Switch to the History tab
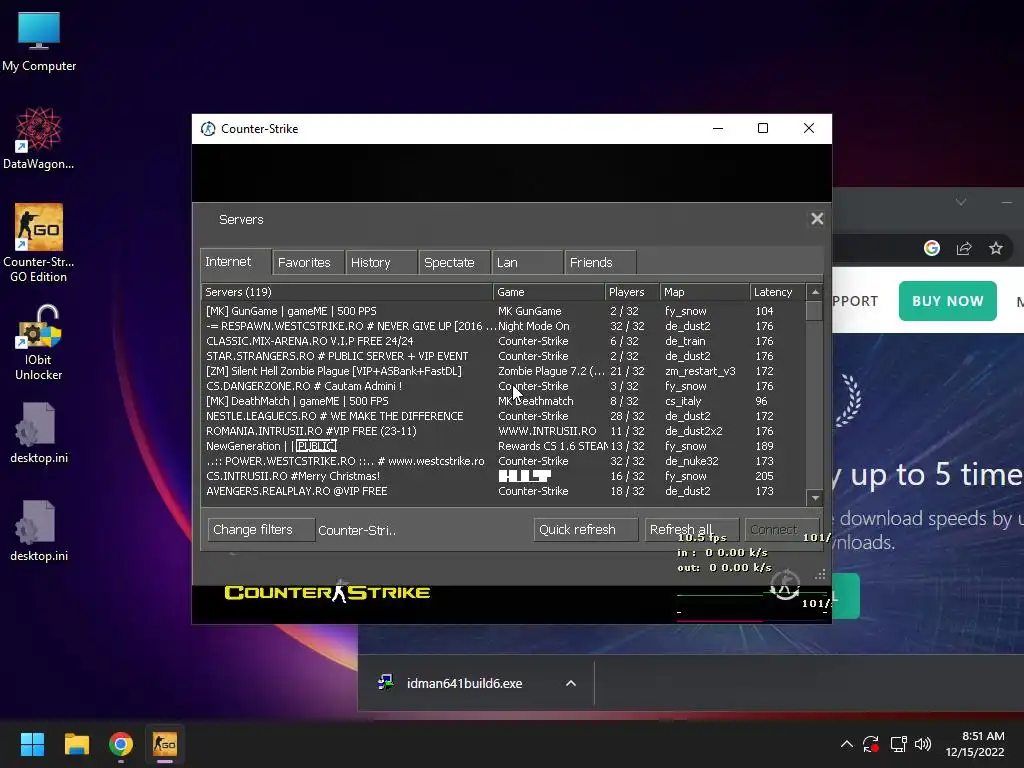Screen dimensions: 1024x768 pyautogui.click(x=381, y=263)
